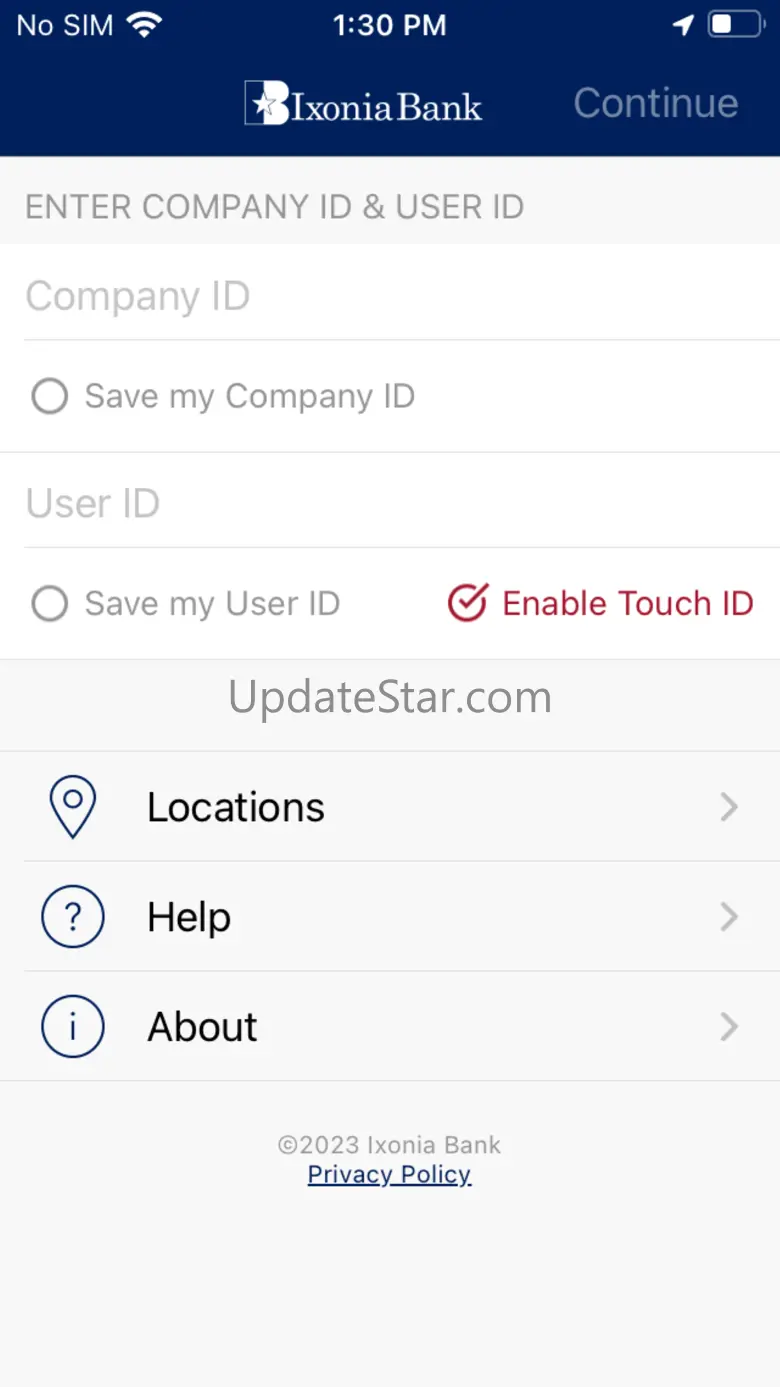Tap the Touch ID checkmark icon
This screenshot has width=780, height=1387.
click(467, 603)
